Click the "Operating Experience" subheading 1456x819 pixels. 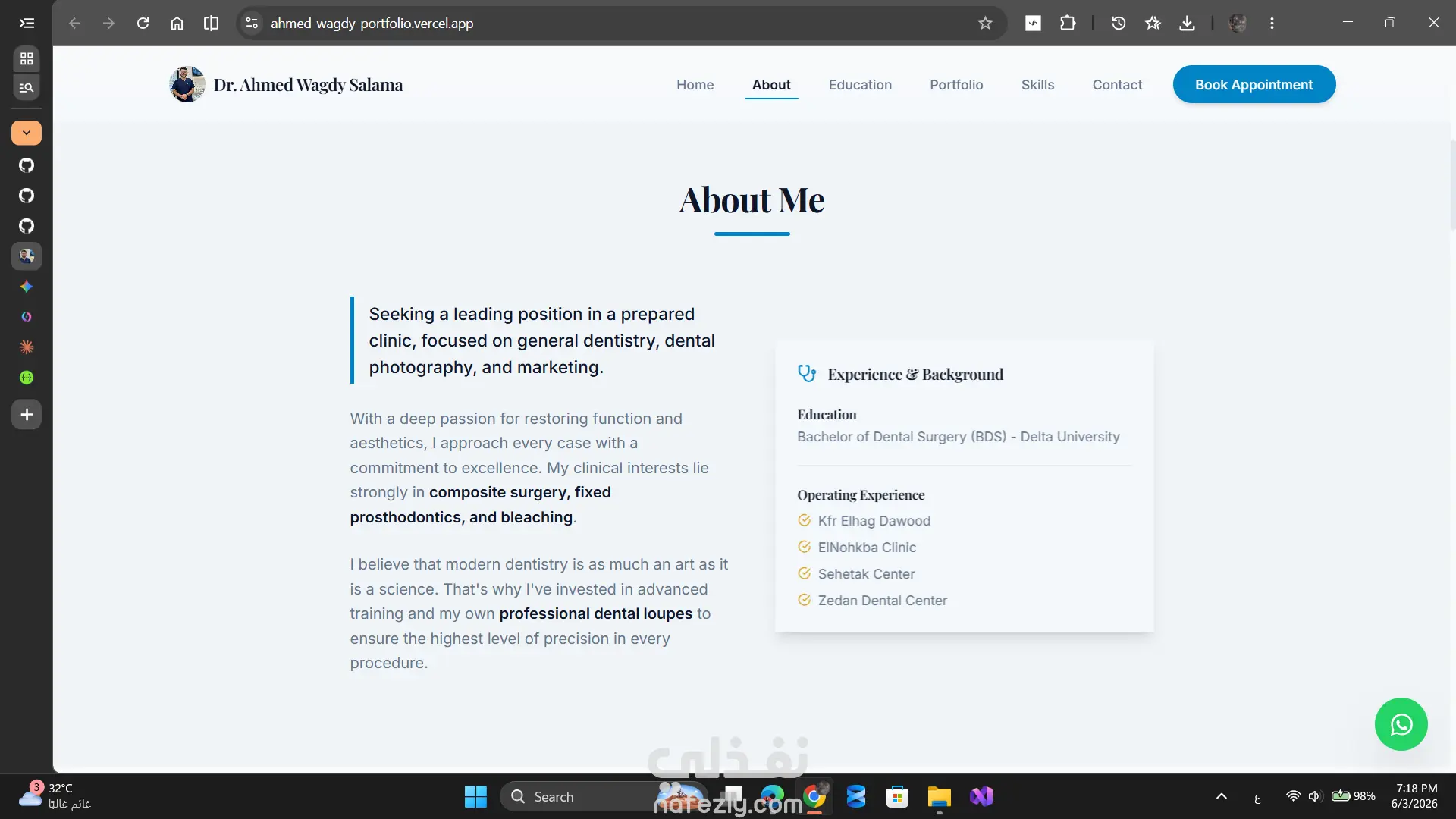(861, 495)
